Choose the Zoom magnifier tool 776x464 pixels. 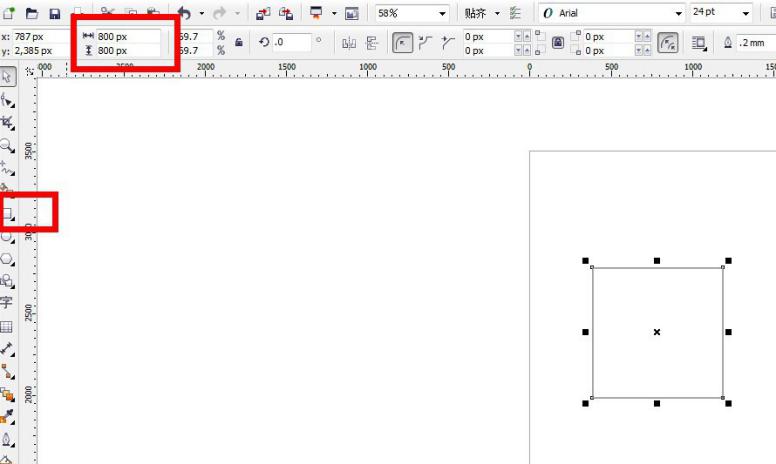coord(7,145)
